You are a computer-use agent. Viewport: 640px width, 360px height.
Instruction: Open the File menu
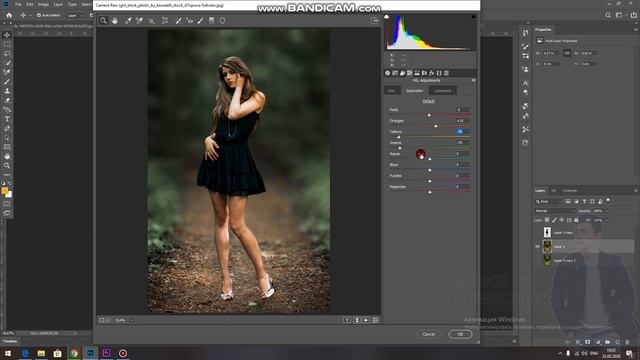pos(18,4)
